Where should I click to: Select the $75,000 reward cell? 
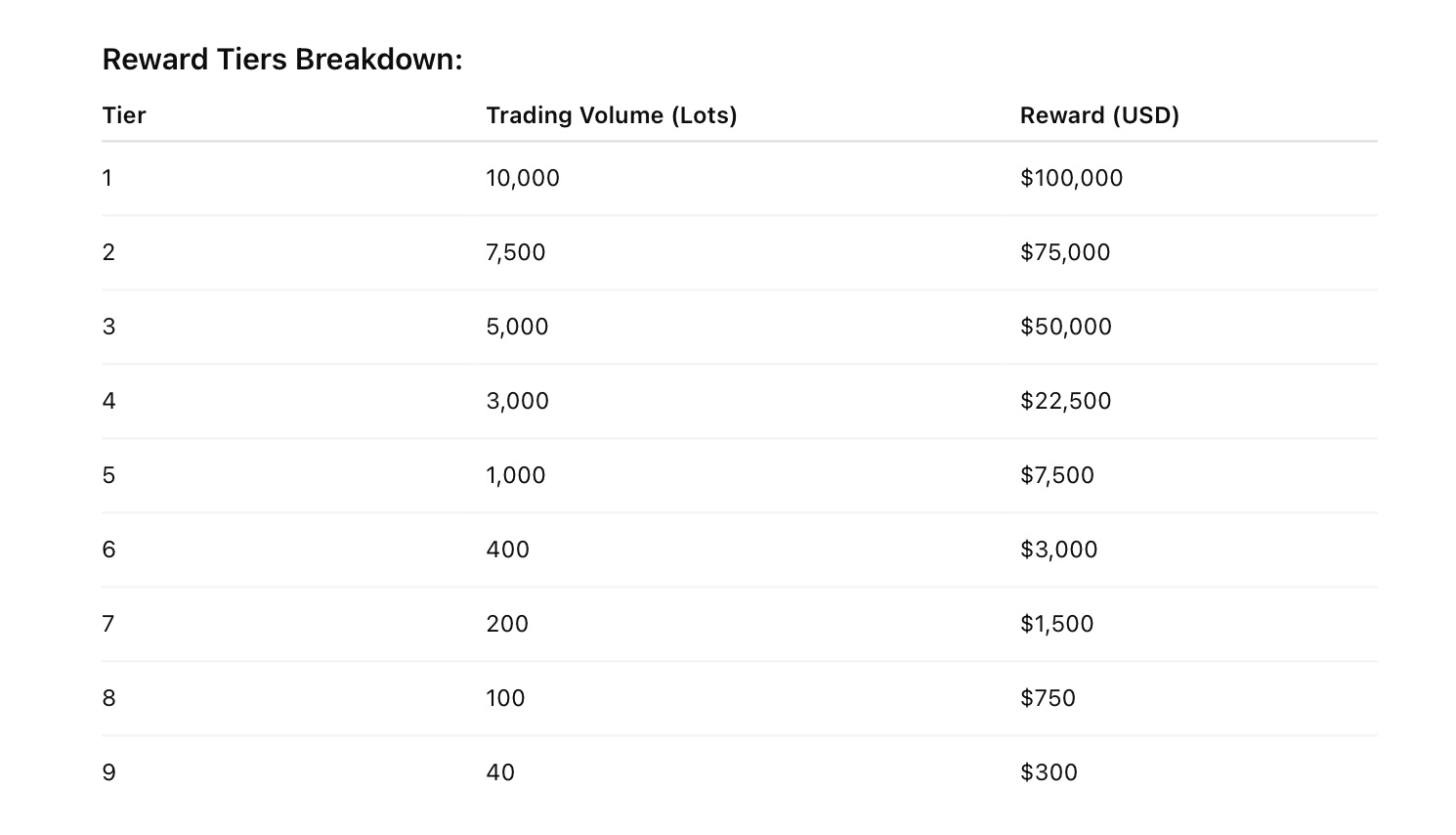(x=1065, y=252)
